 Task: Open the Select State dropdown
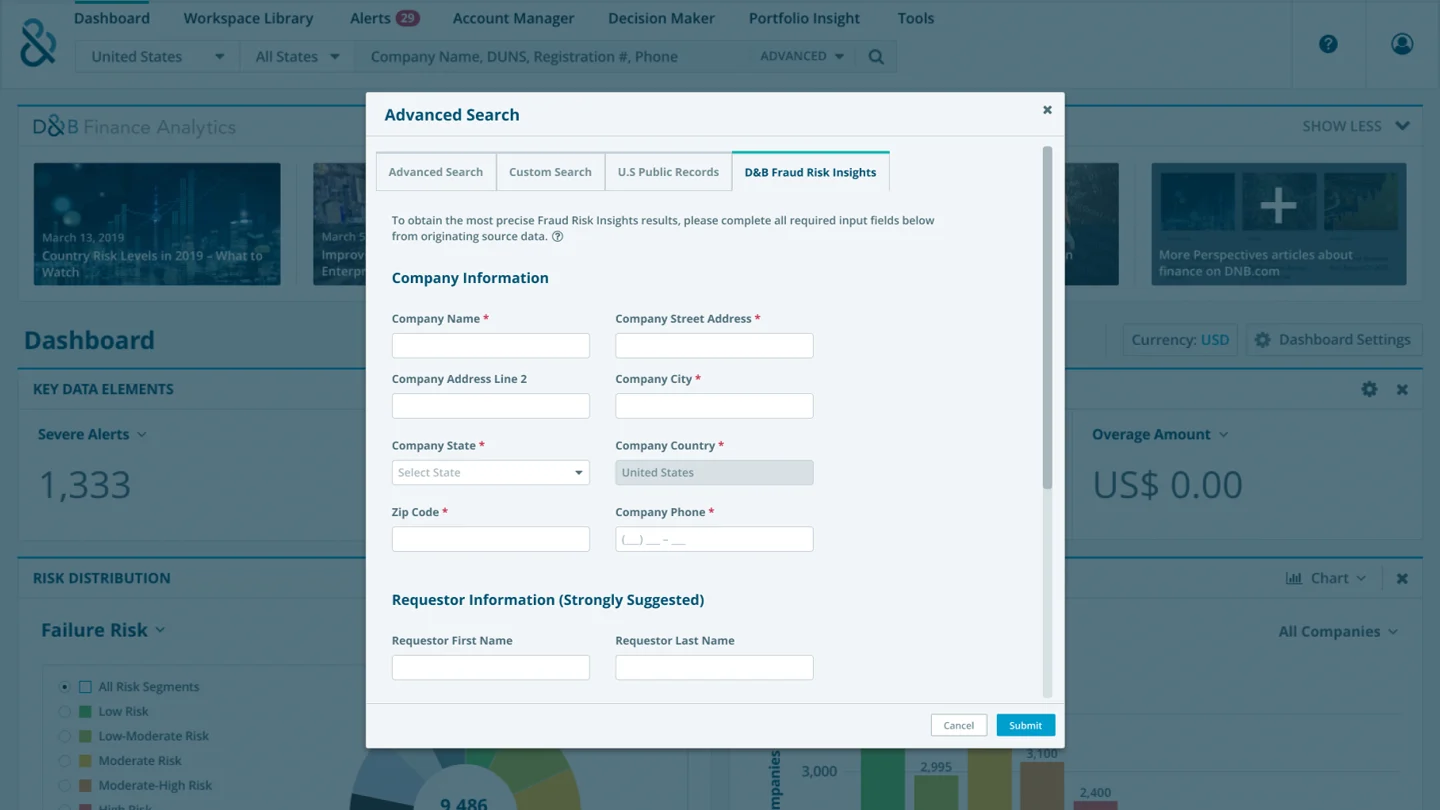point(490,472)
